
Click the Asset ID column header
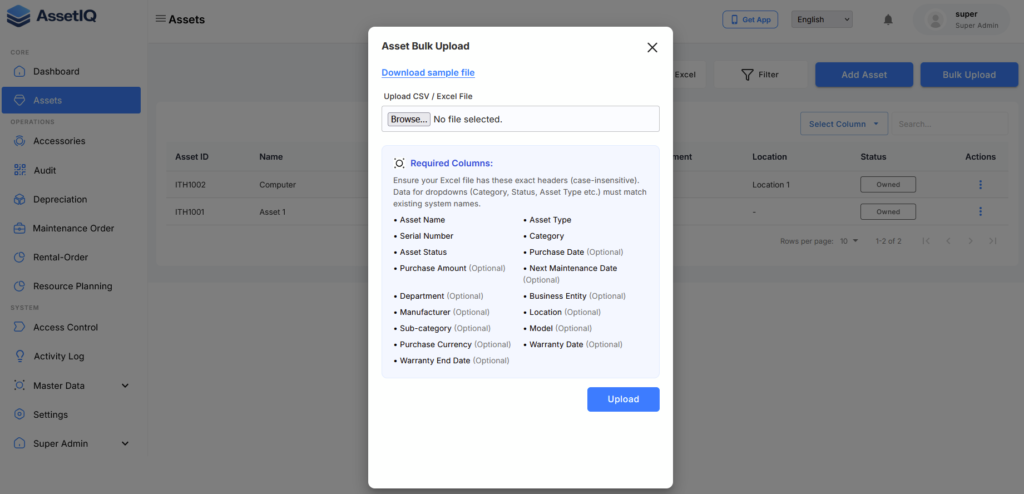[191, 157]
